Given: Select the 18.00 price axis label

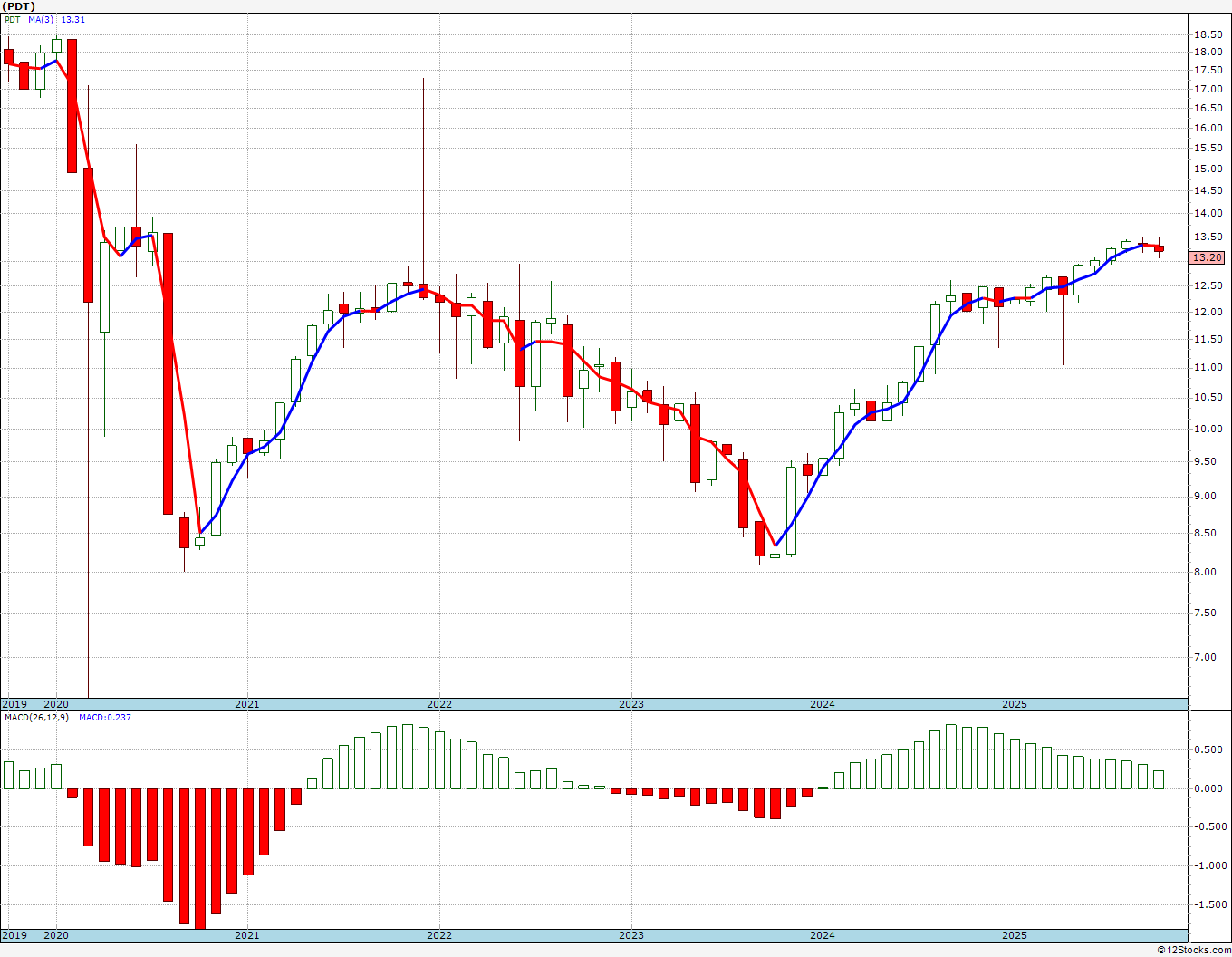Looking at the screenshot, I should 1207,52.
